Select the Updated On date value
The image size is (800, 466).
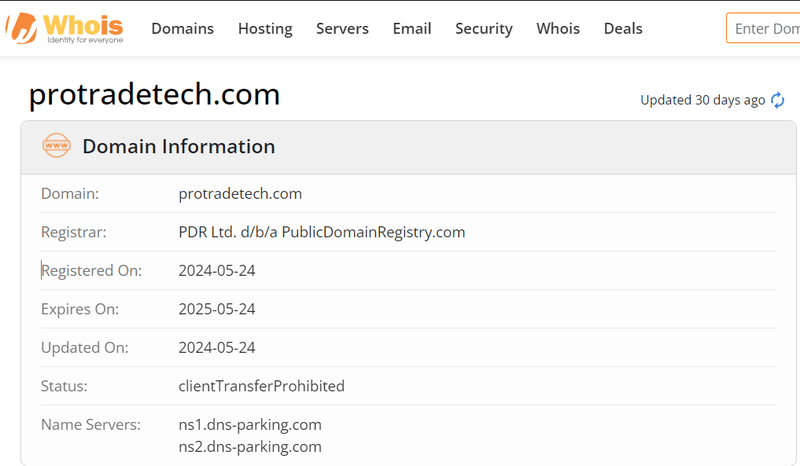pos(217,348)
